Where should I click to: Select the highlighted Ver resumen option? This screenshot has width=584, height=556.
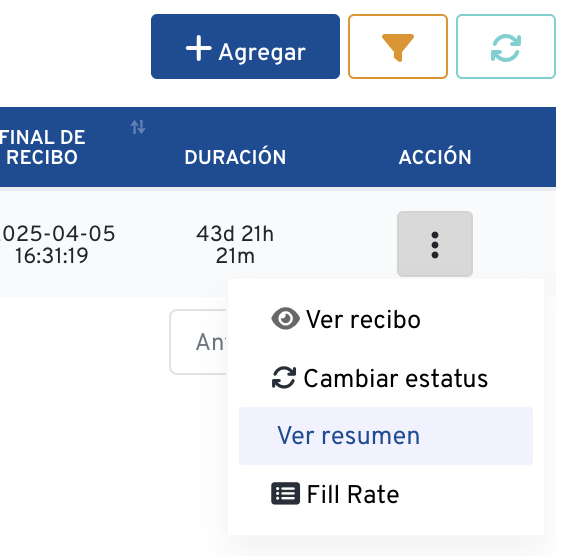[x=386, y=436]
